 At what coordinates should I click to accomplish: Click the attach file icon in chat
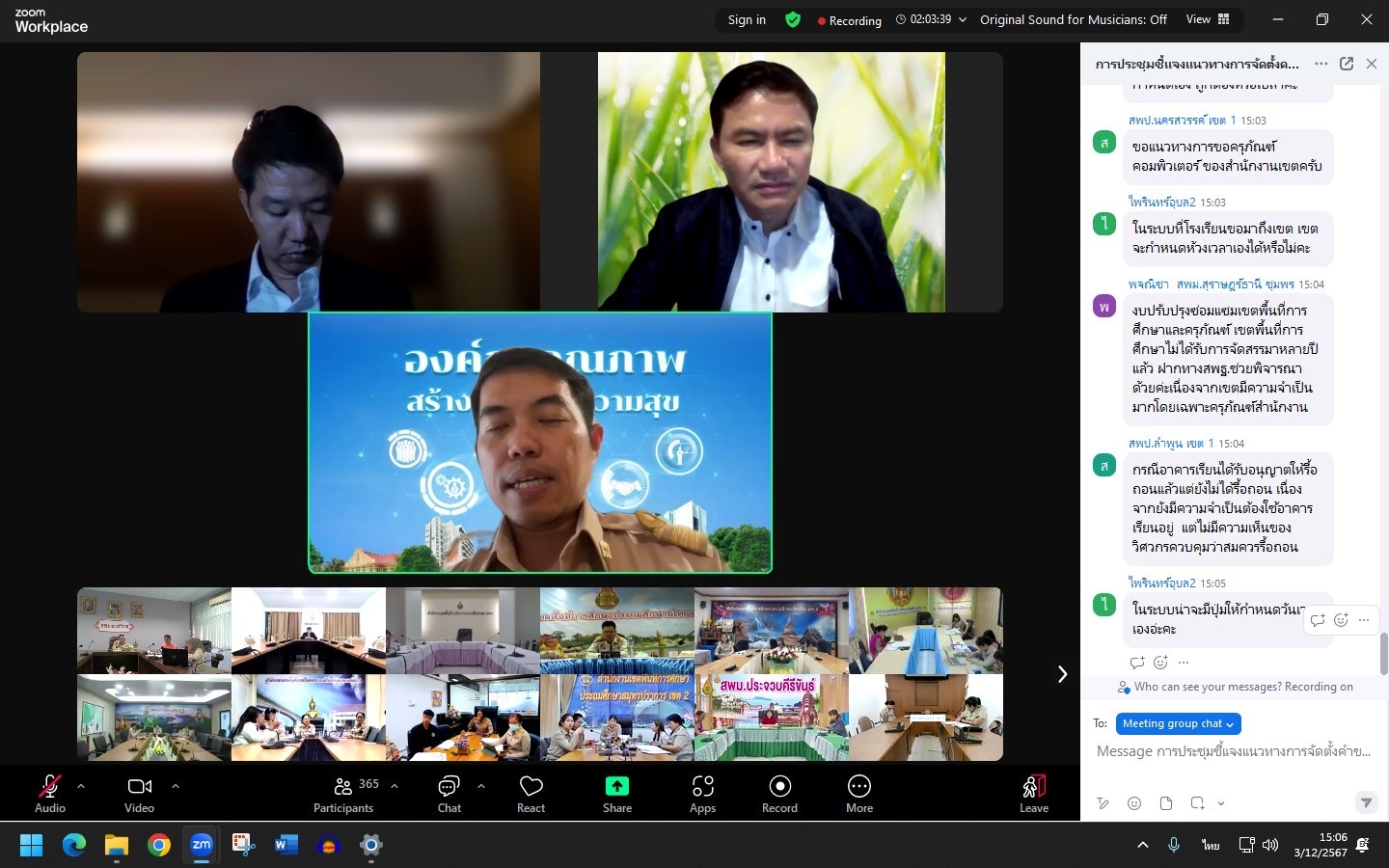pos(1166,803)
